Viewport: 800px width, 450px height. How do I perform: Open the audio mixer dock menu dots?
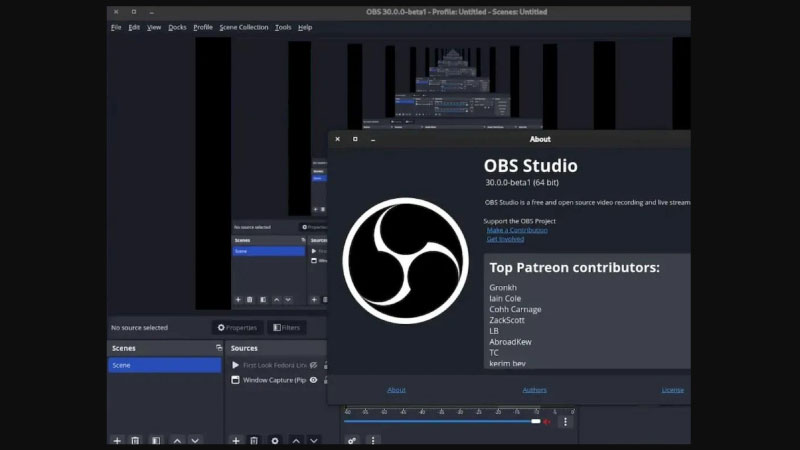click(373, 440)
